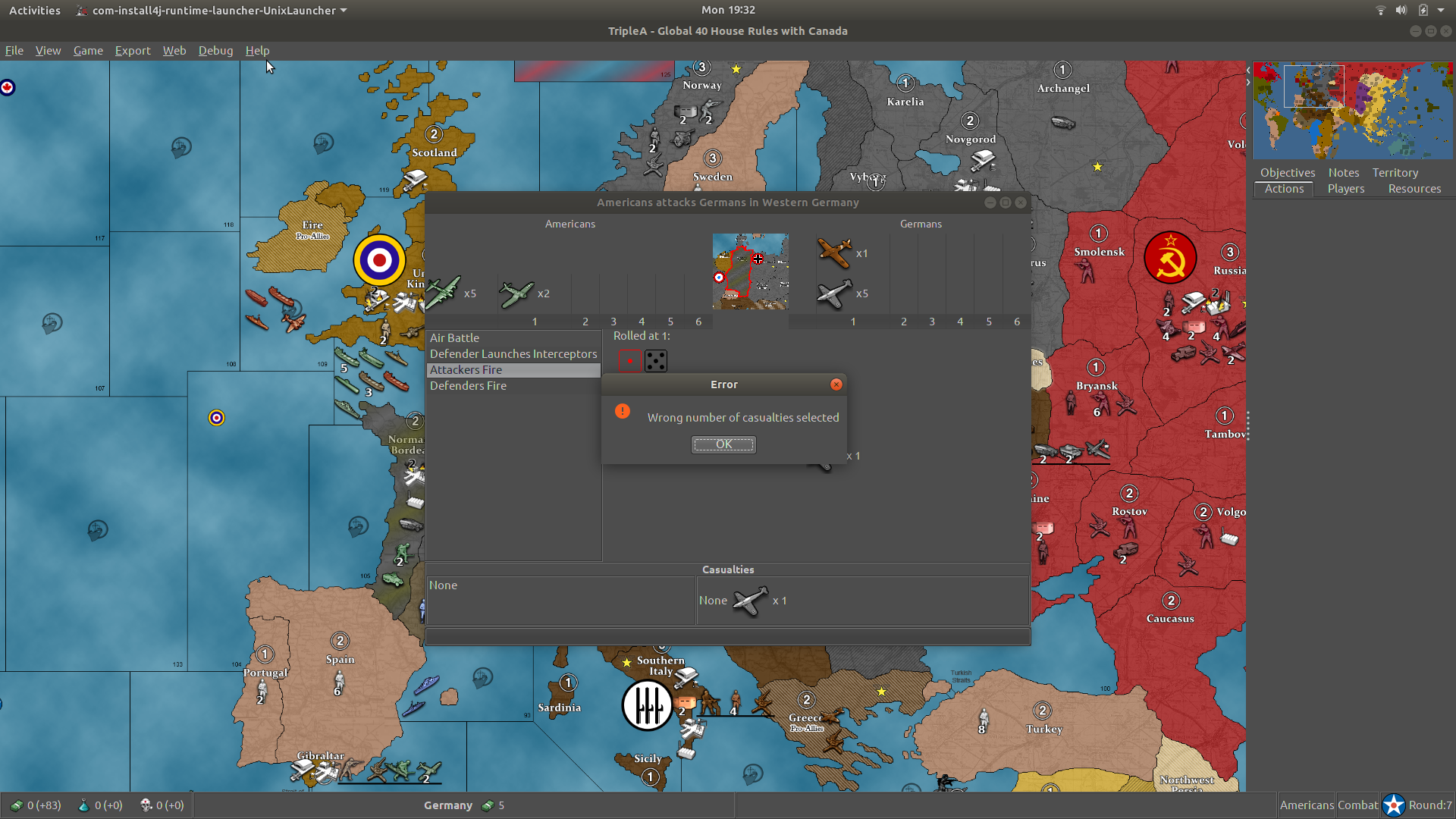The height and width of the screenshot is (819, 1456).
Task: Click the Sweden territory label
Action: [x=713, y=177]
